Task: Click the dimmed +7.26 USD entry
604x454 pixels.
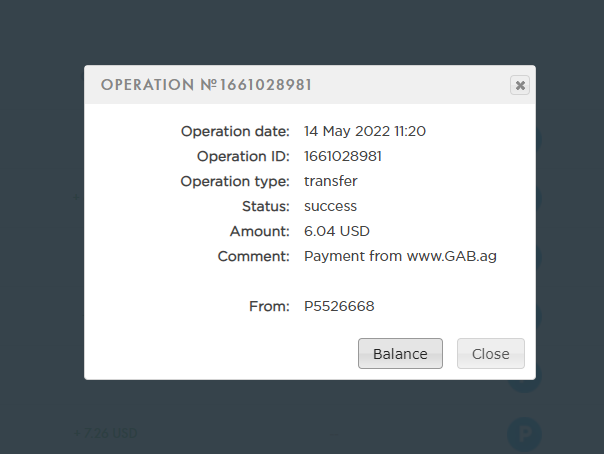Action: pos(106,433)
